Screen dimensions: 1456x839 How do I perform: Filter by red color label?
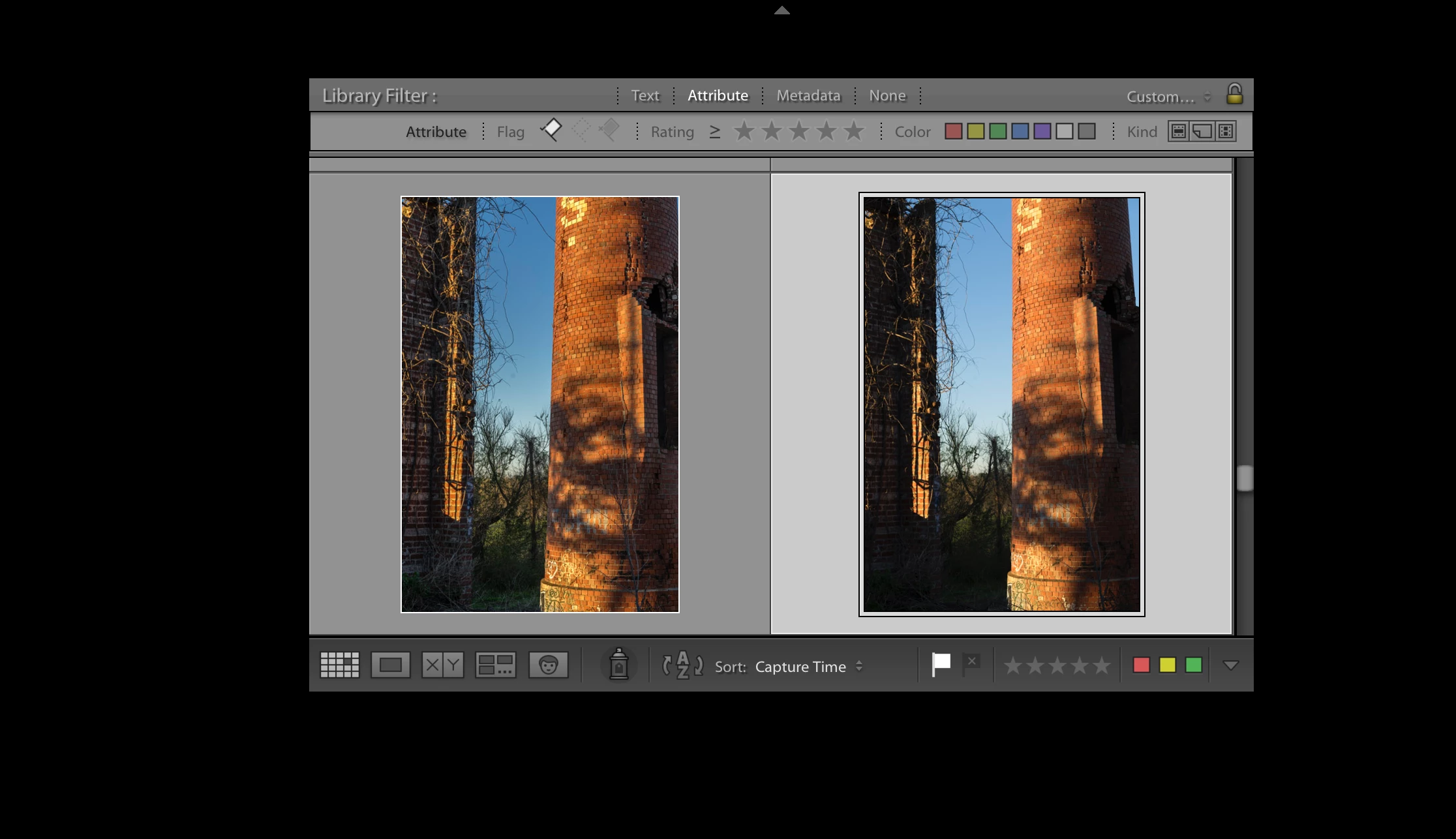(x=953, y=131)
